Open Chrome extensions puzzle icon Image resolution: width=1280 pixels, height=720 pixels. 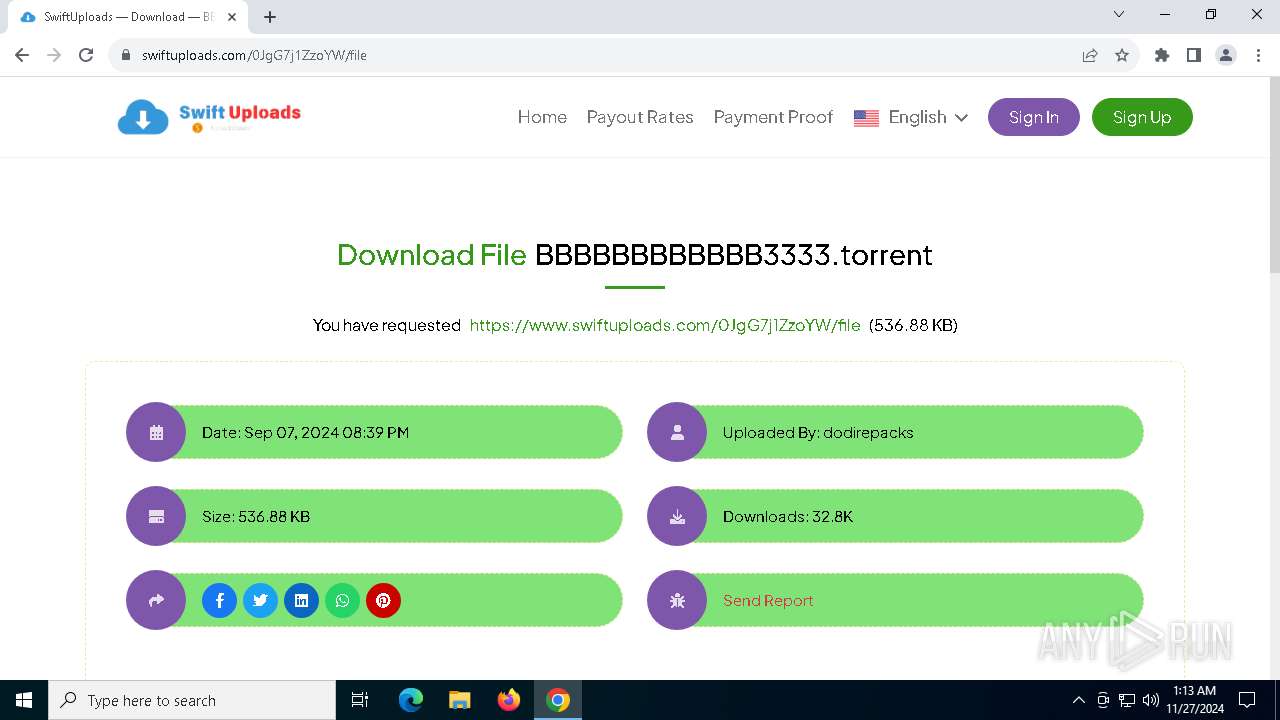[1162, 55]
